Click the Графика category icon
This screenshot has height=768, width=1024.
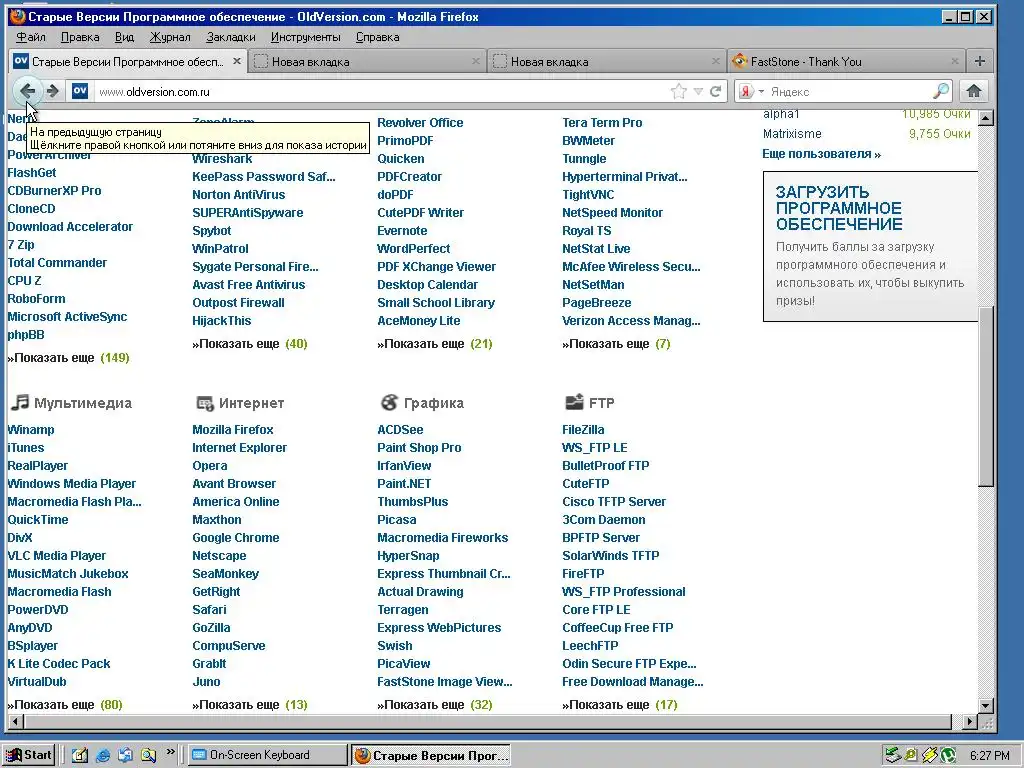click(389, 403)
